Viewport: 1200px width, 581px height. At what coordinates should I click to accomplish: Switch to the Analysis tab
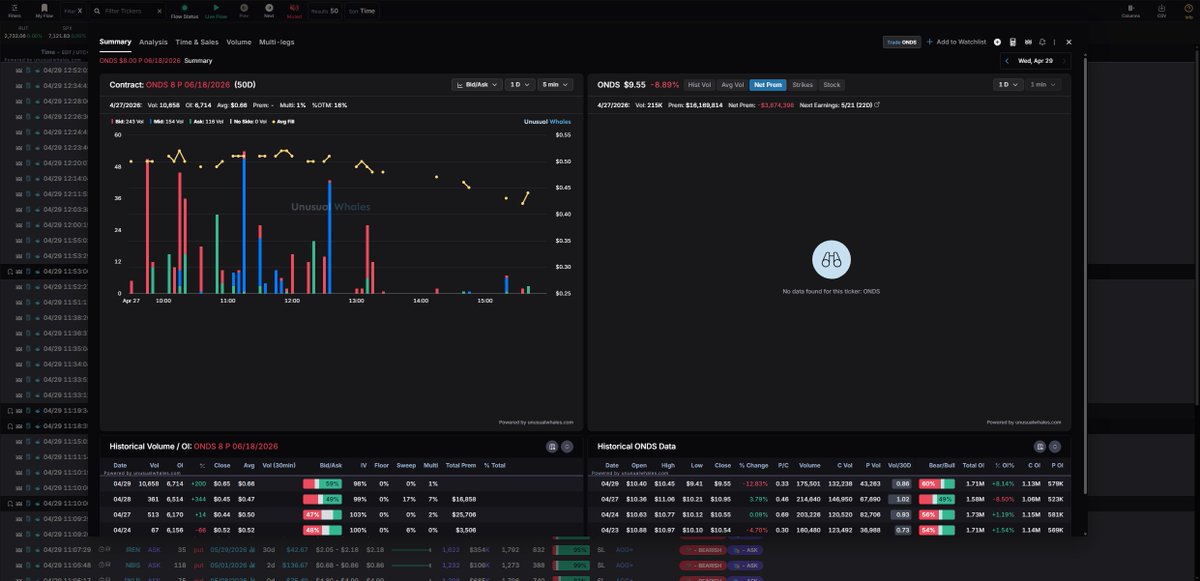[153, 42]
